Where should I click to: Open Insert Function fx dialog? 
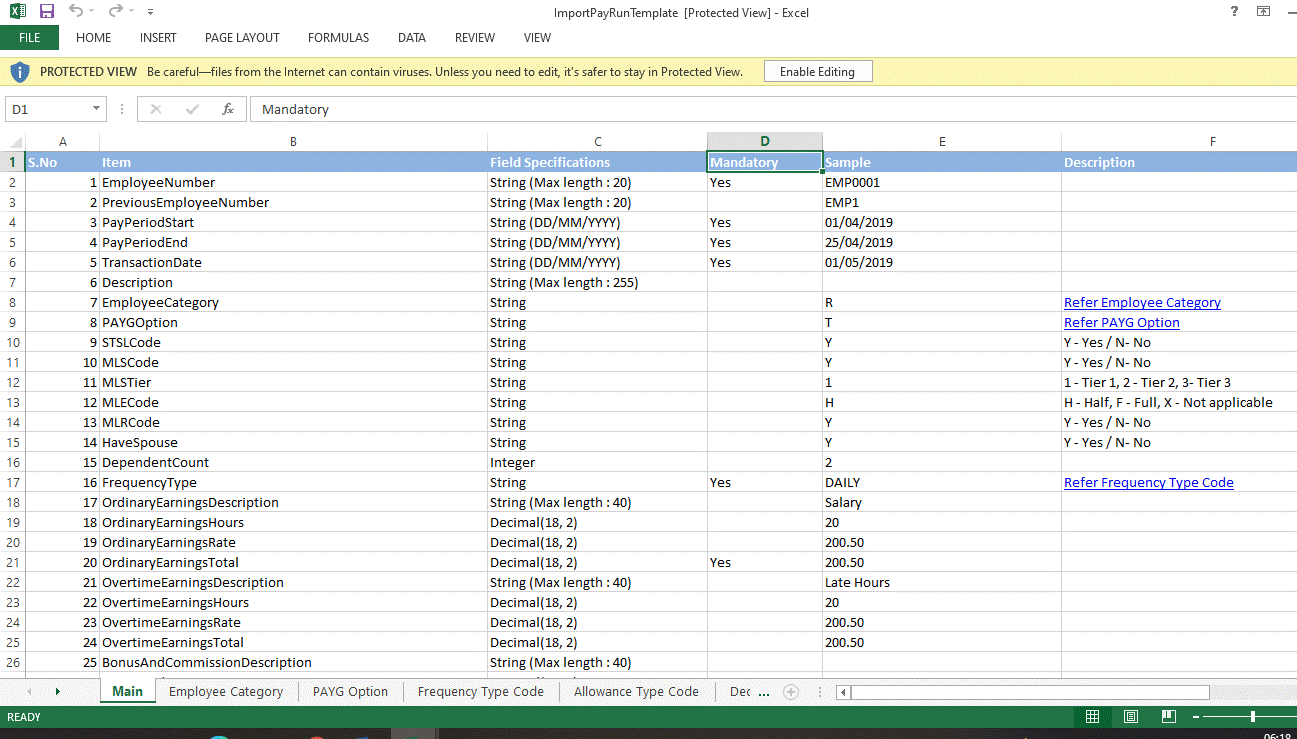(228, 109)
